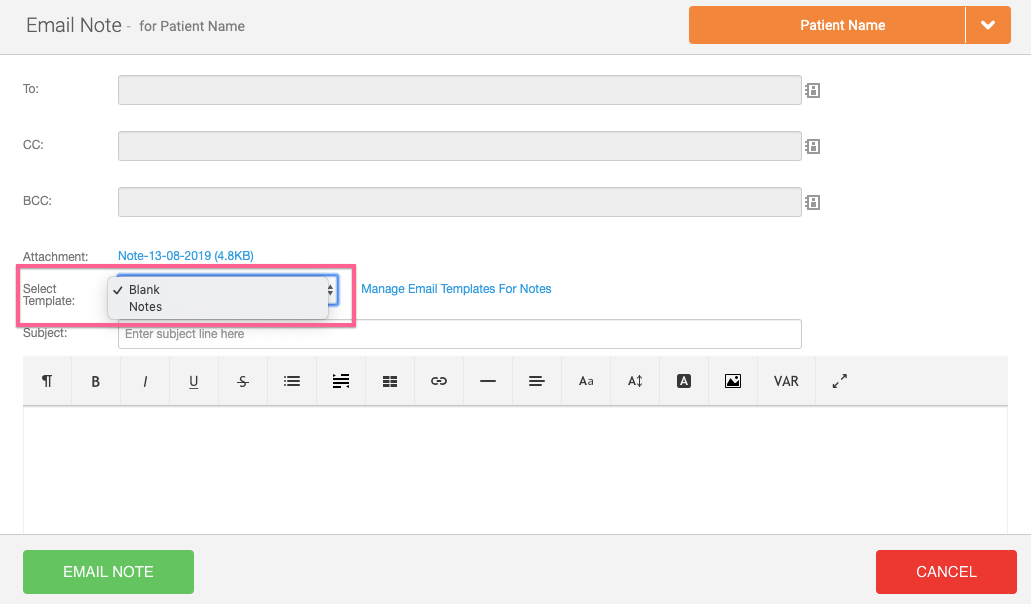Insert a table
Image resolution: width=1031 pixels, height=604 pixels.
pyautogui.click(x=390, y=381)
